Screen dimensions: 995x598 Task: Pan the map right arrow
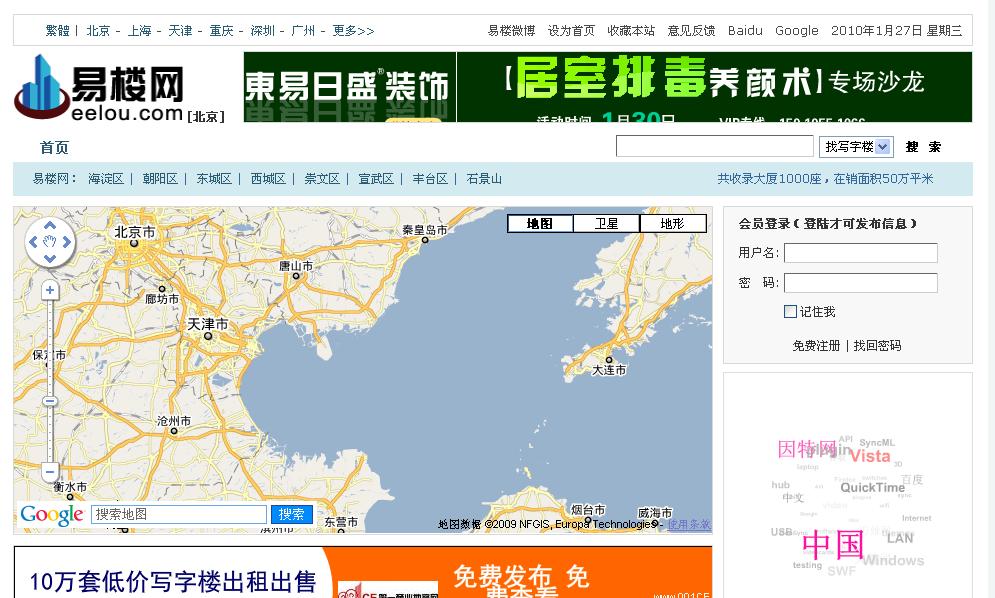click(67, 242)
